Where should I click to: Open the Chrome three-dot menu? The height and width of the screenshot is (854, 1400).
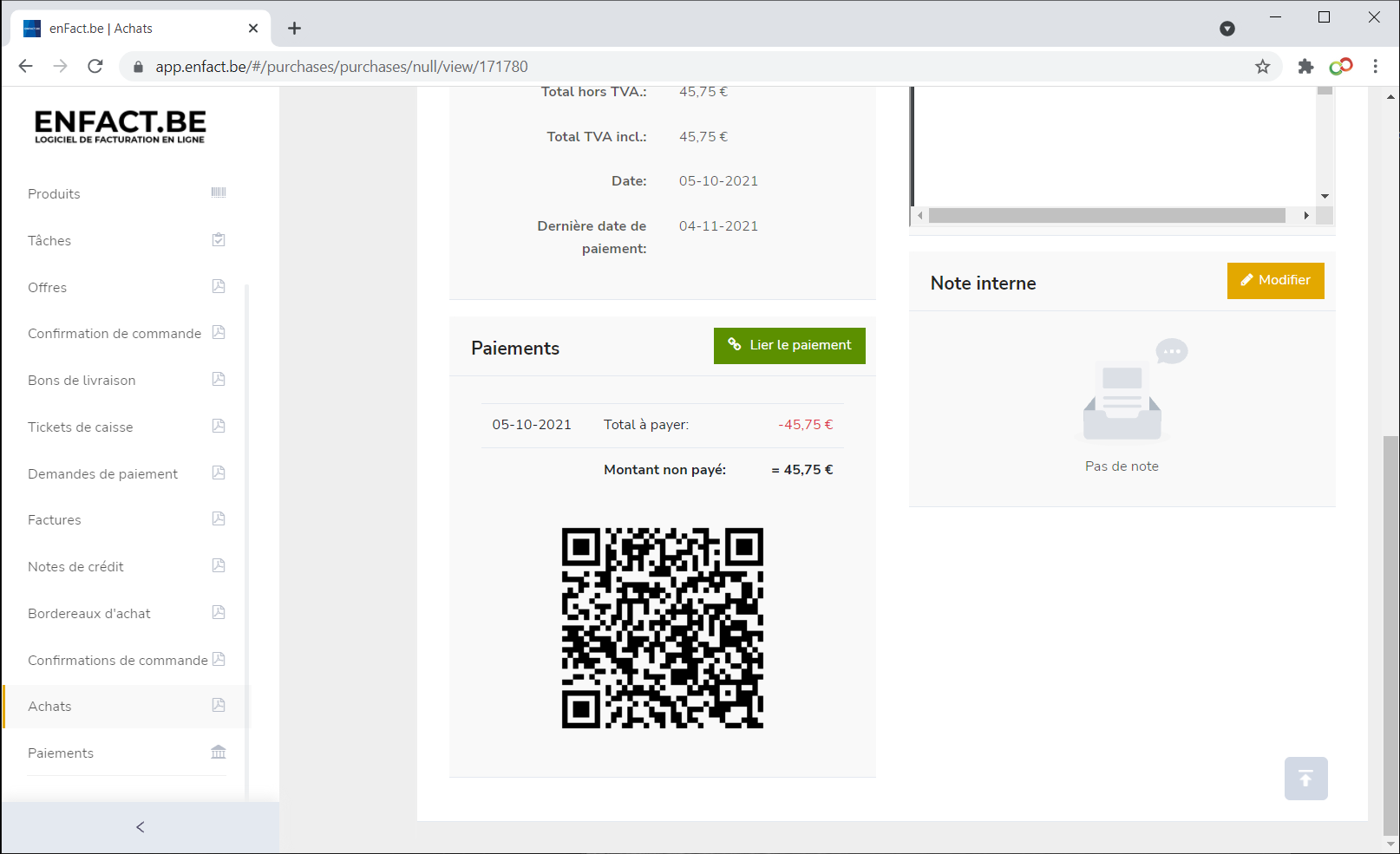[1376, 67]
